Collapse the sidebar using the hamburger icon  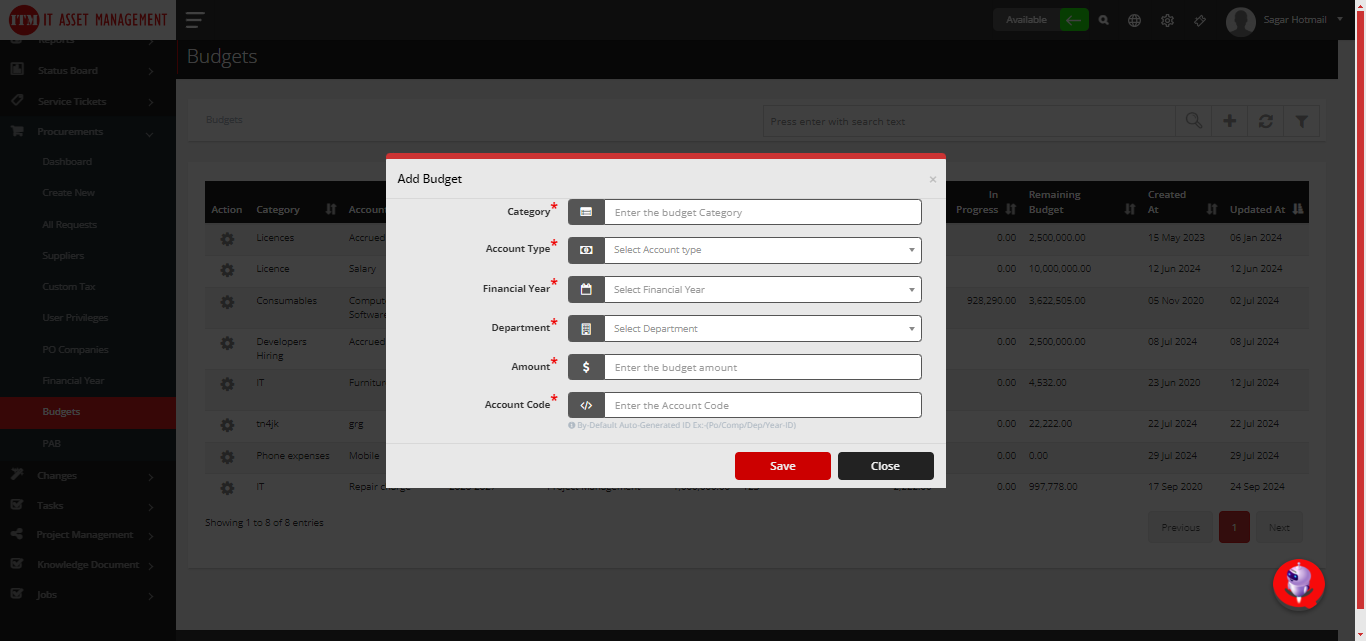click(x=193, y=19)
